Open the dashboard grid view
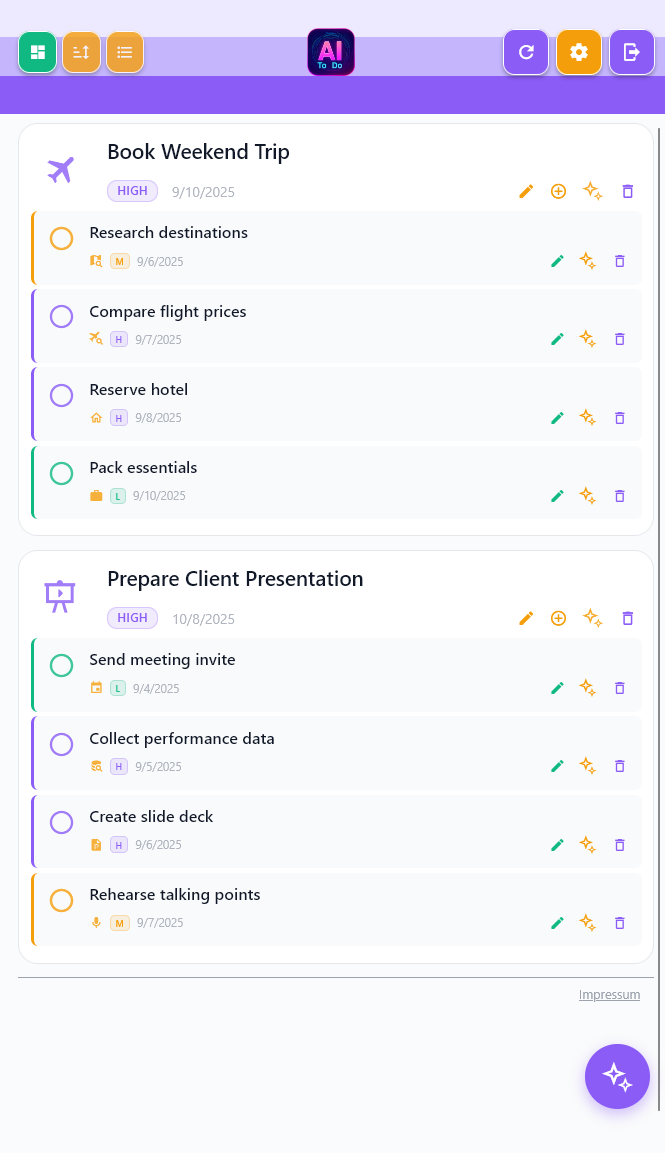The image size is (665, 1153). point(38,53)
